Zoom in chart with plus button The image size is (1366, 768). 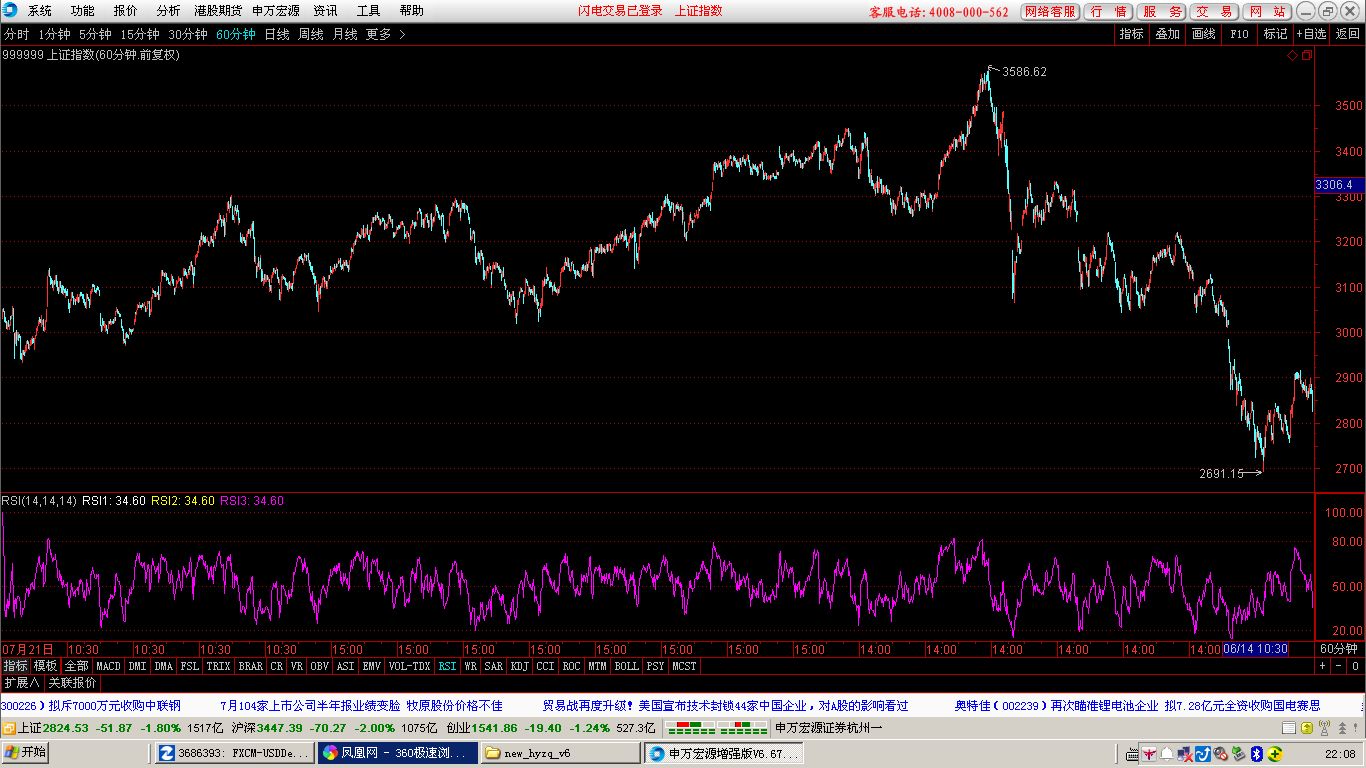coord(1322,665)
